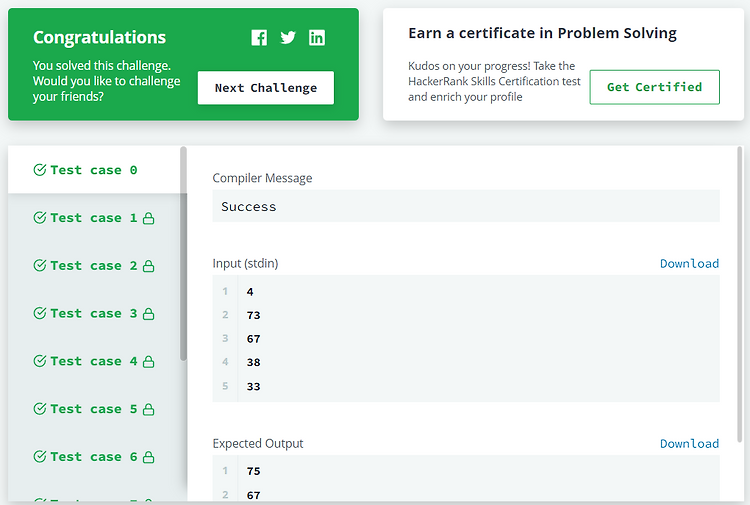Select the Test case 4 tab

pyautogui.click(x=94, y=362)
